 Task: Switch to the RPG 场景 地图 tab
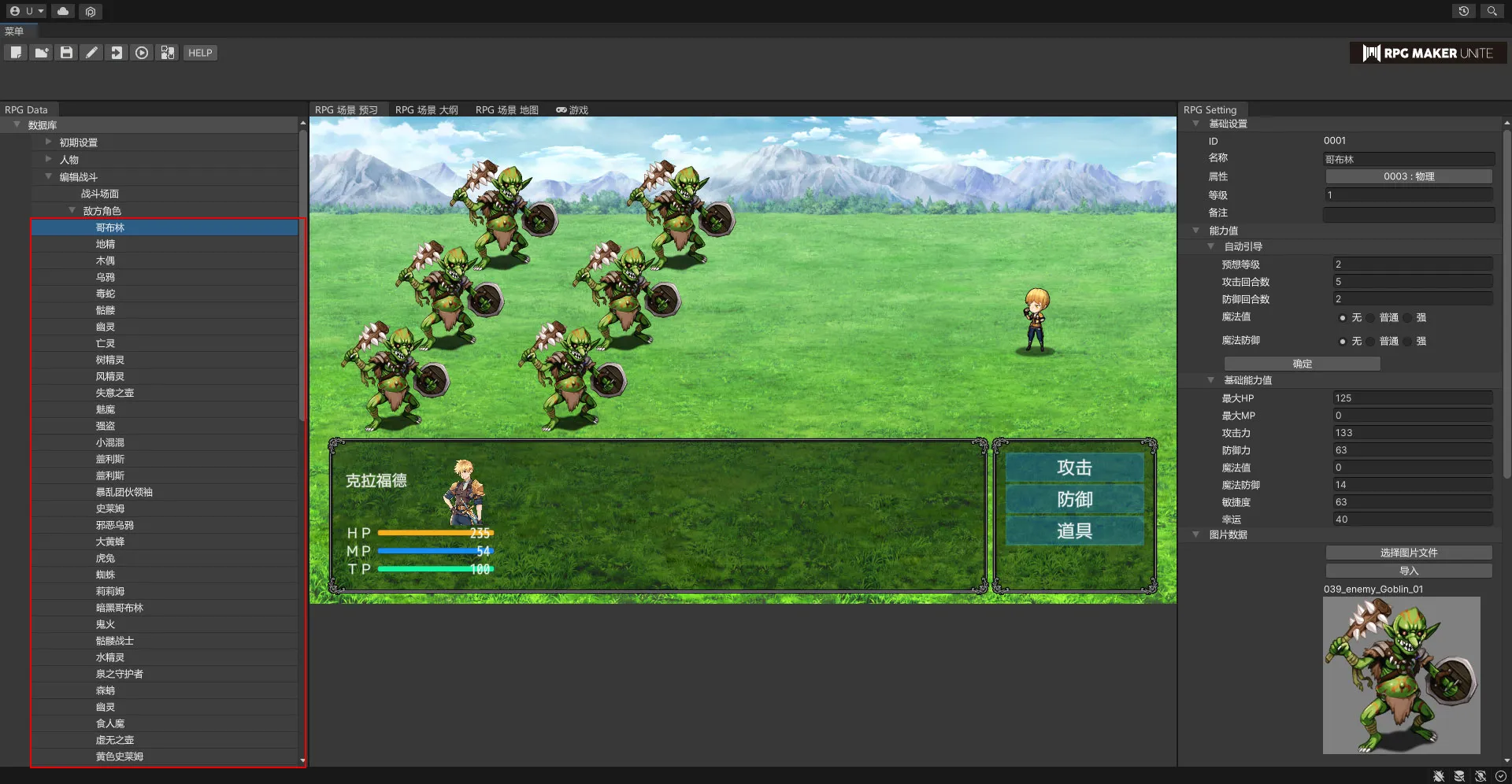[x=506, y=110]
